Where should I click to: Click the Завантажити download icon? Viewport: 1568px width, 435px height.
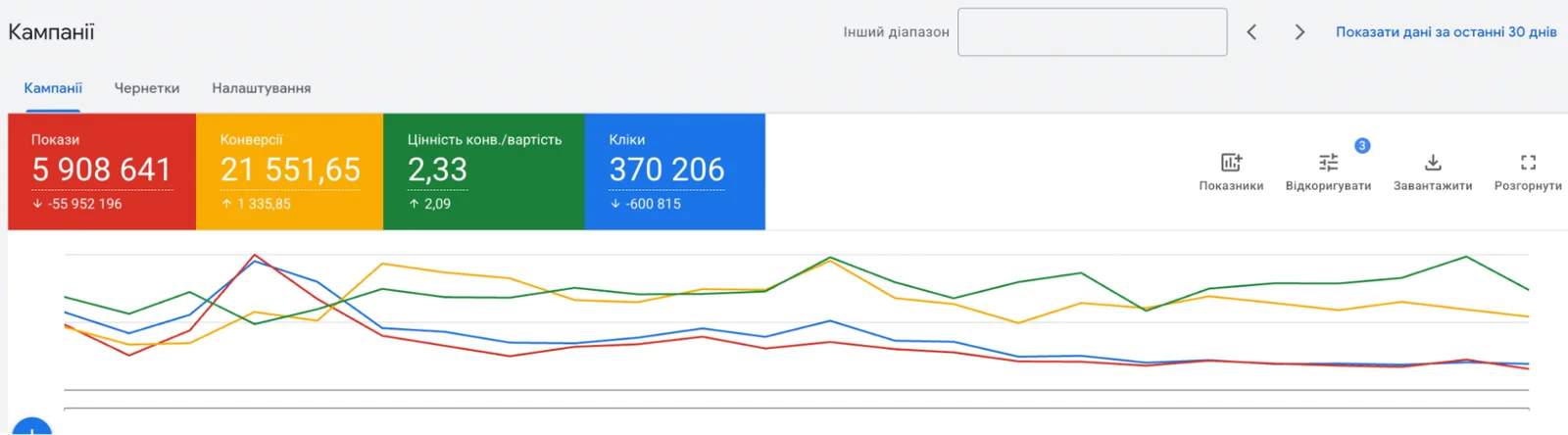coord(1433,163)
